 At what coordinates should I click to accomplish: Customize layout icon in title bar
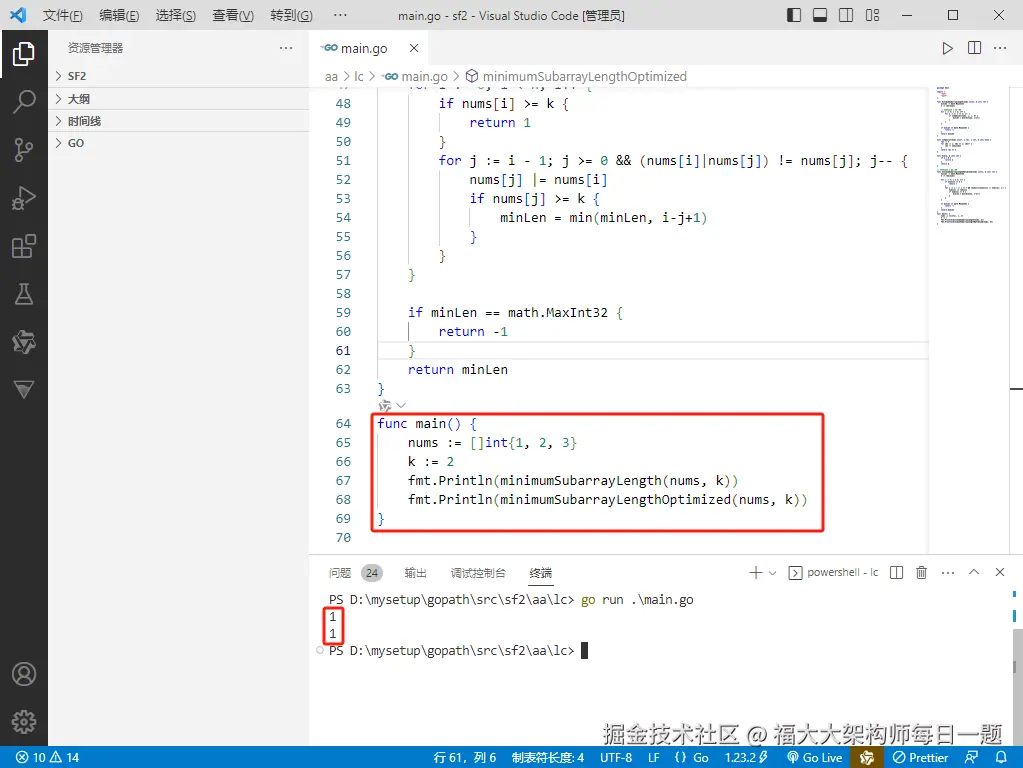click(872, 15)
